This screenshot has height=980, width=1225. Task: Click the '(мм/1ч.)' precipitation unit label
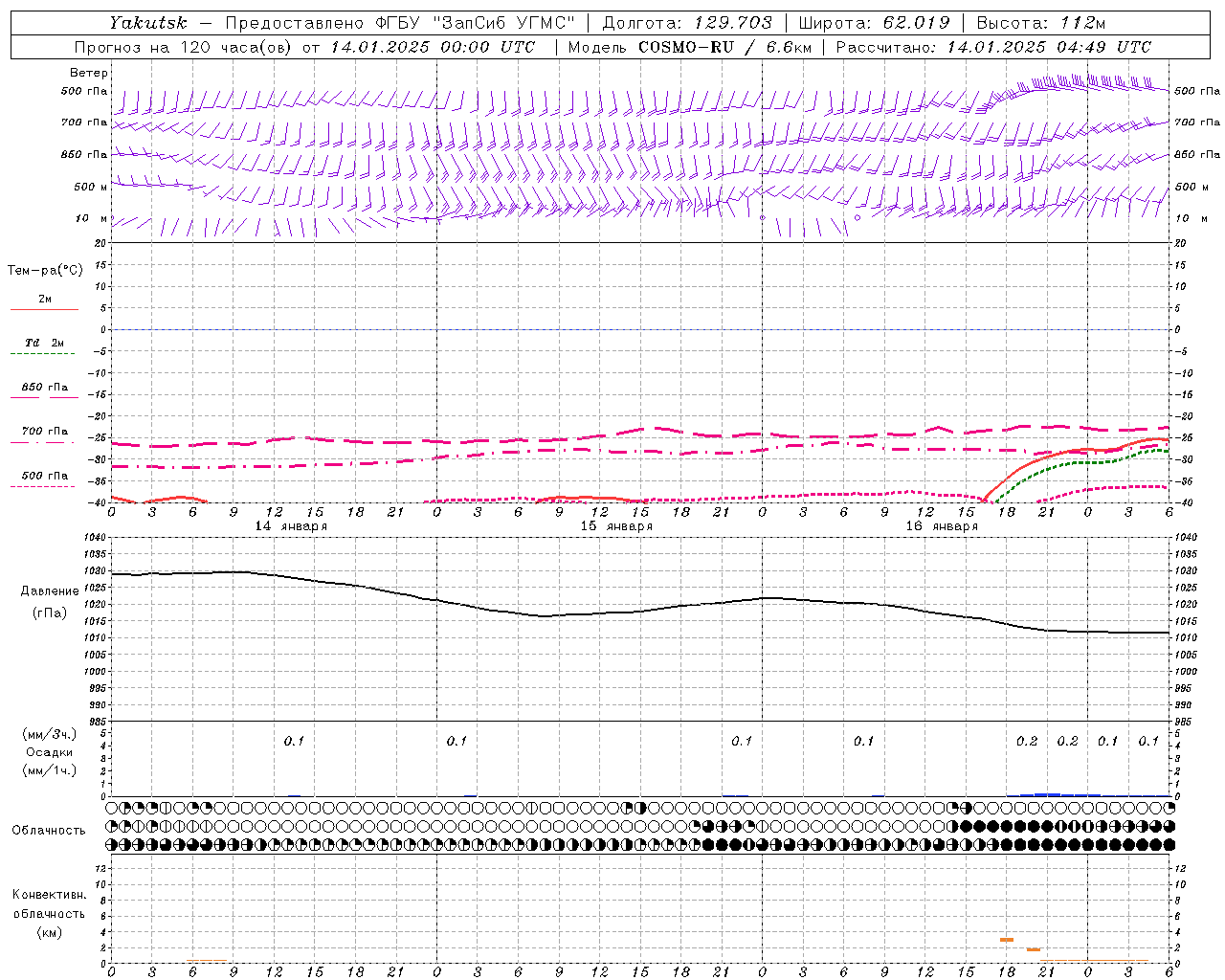coord(50,770)
